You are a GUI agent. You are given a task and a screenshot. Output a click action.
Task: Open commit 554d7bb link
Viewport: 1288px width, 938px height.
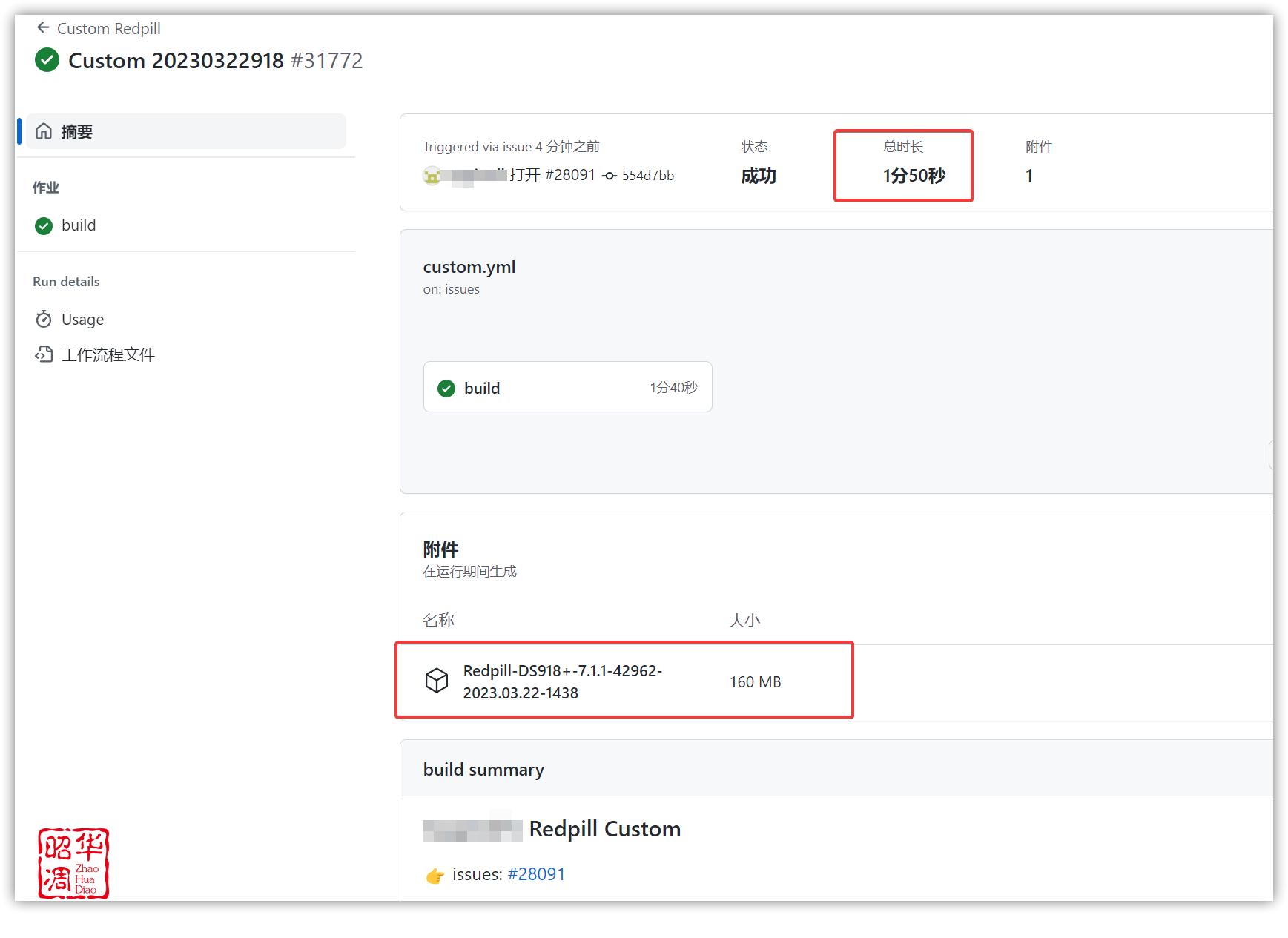tap(647, 176)
